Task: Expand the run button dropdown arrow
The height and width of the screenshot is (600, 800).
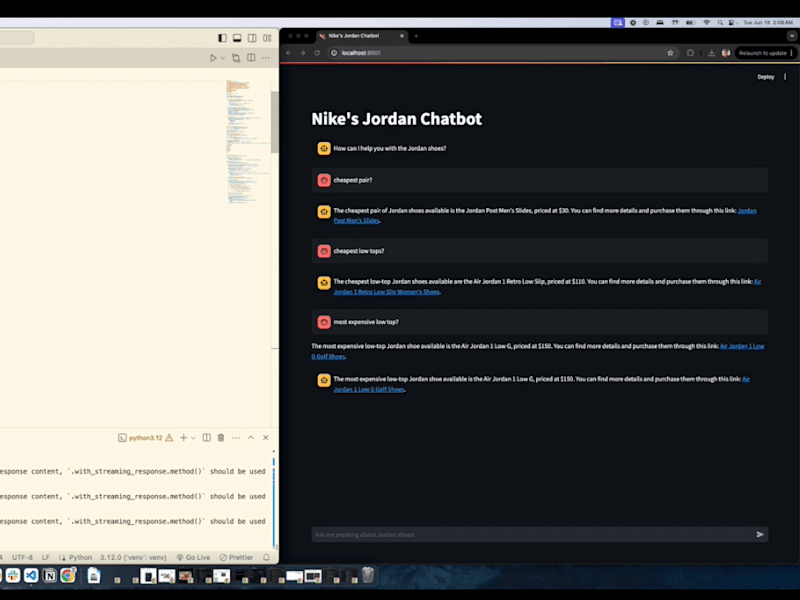Action: click(x=222, y=58)
